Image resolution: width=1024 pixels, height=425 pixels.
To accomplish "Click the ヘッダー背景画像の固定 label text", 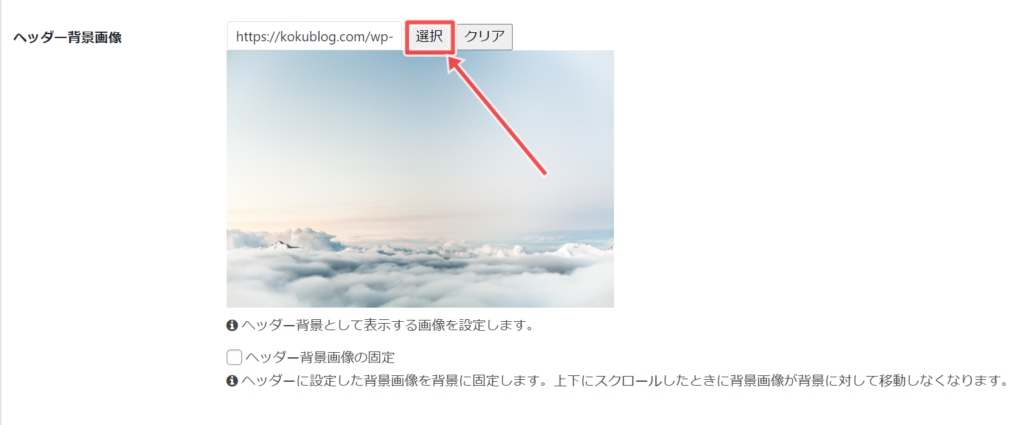I will tap(319, 357).
